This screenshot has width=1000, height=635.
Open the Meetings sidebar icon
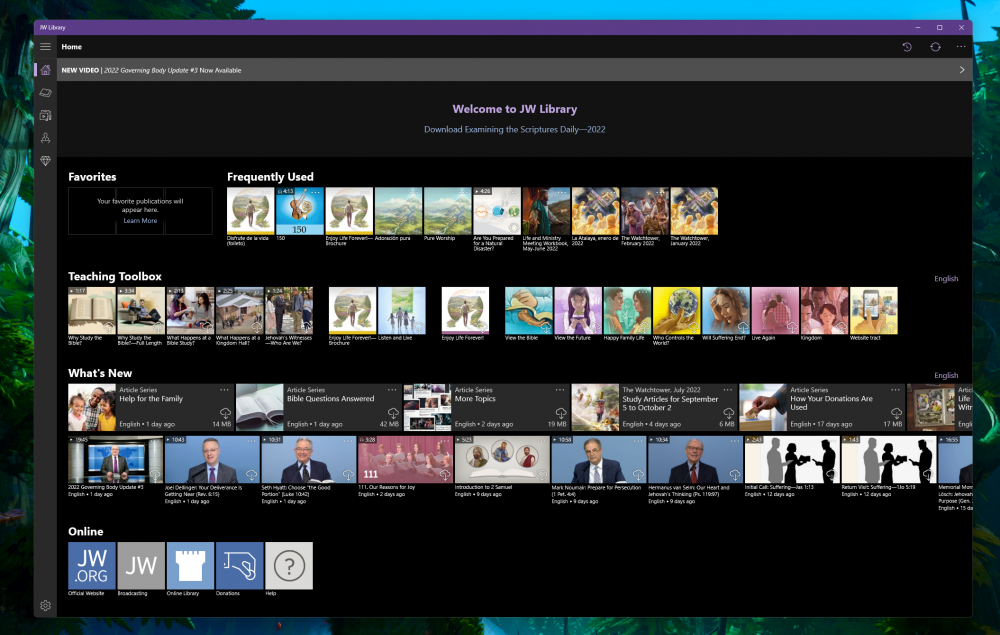tap(45, 138)
